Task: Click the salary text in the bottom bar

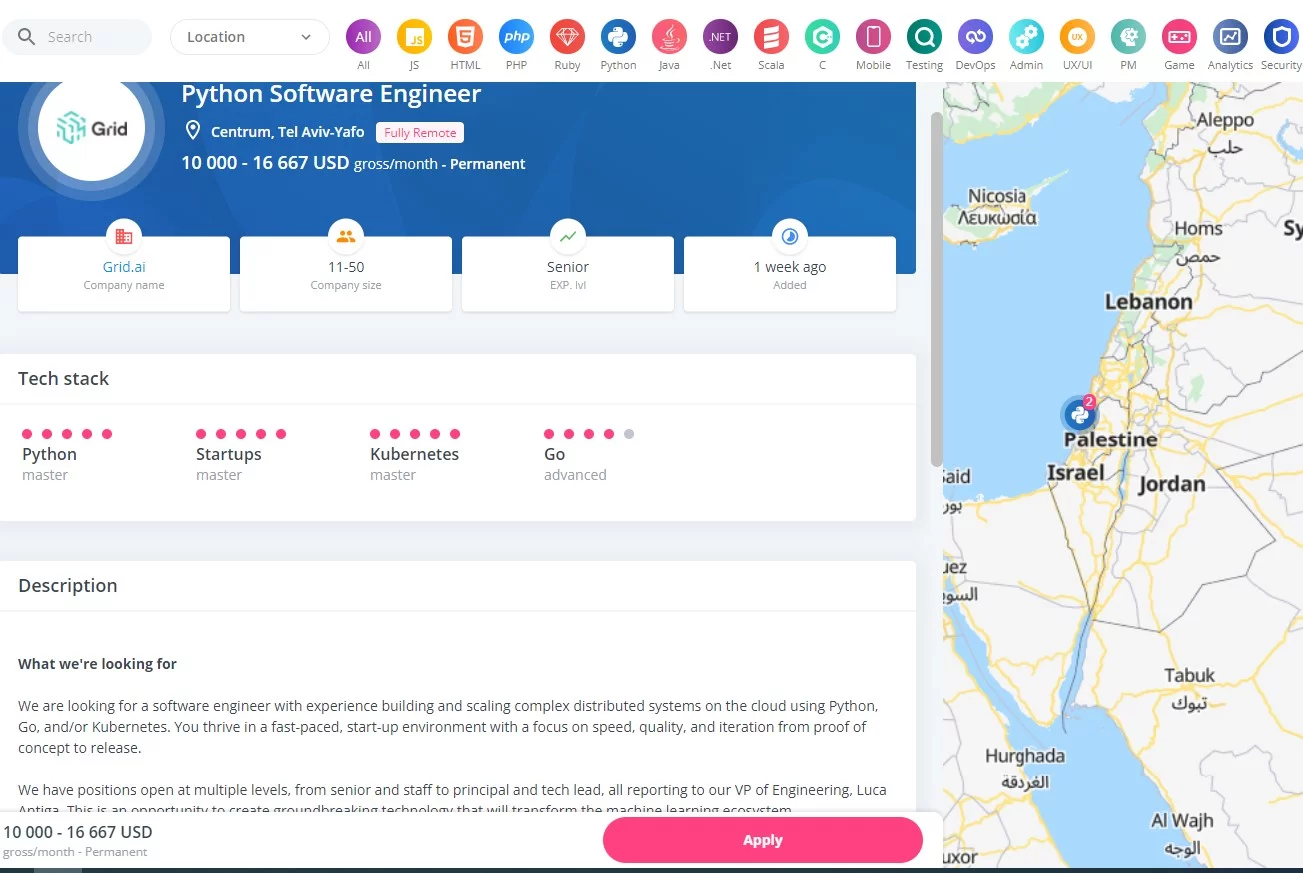Action: click(78, 832)
